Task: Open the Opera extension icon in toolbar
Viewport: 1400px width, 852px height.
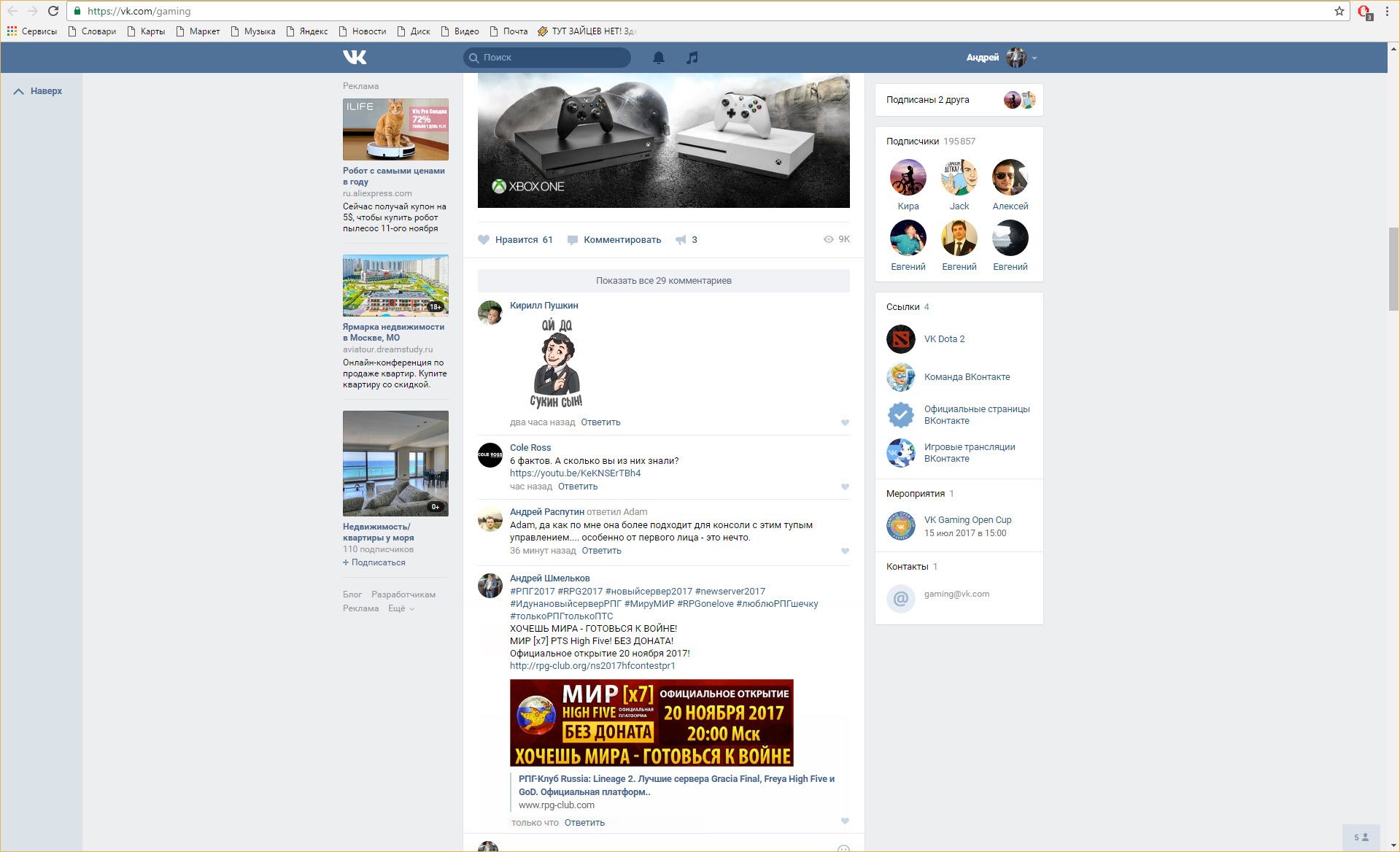Action: pos(1364,12)
